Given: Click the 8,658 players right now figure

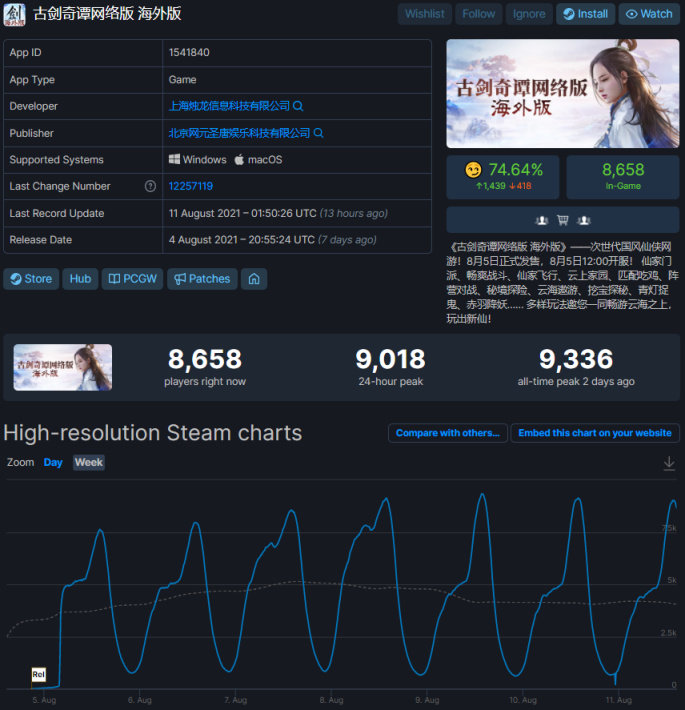Looking at the screenshot, I should coord(205,359).
